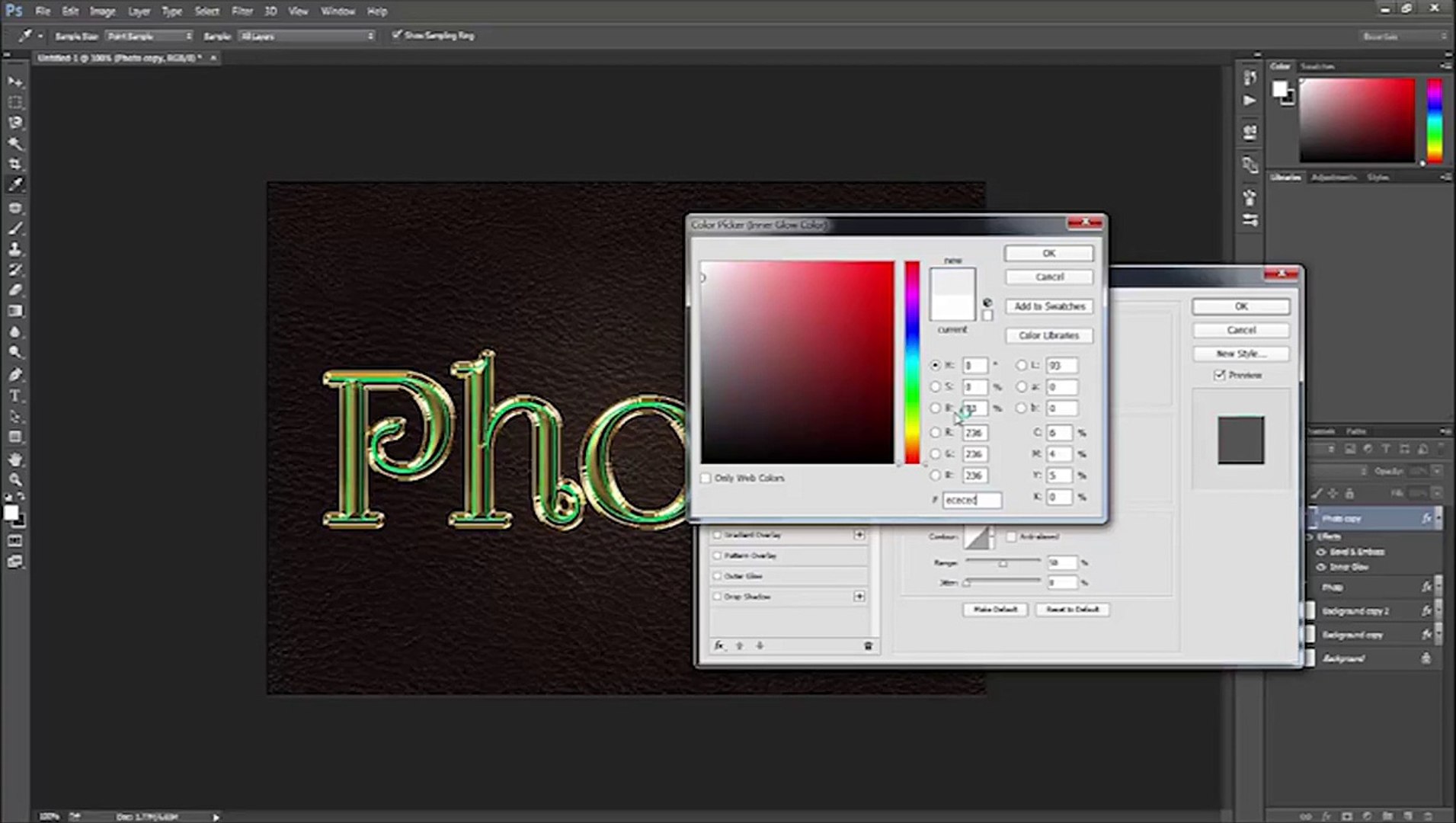Add another Drop Shadow with plus button
Viewport: 1456px width, 823px height.
coord(859,597)
